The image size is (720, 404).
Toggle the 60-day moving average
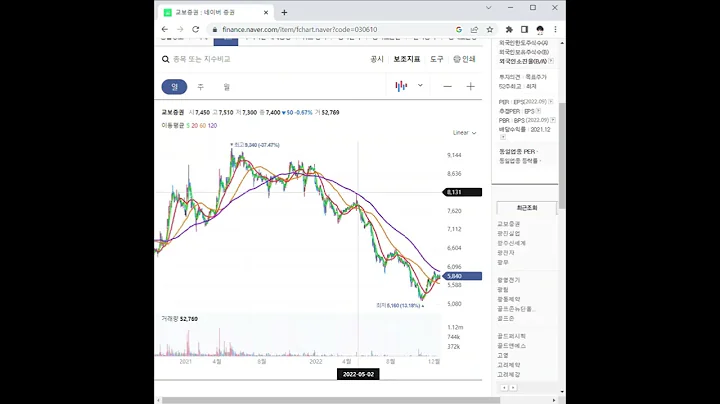[202, 125]
